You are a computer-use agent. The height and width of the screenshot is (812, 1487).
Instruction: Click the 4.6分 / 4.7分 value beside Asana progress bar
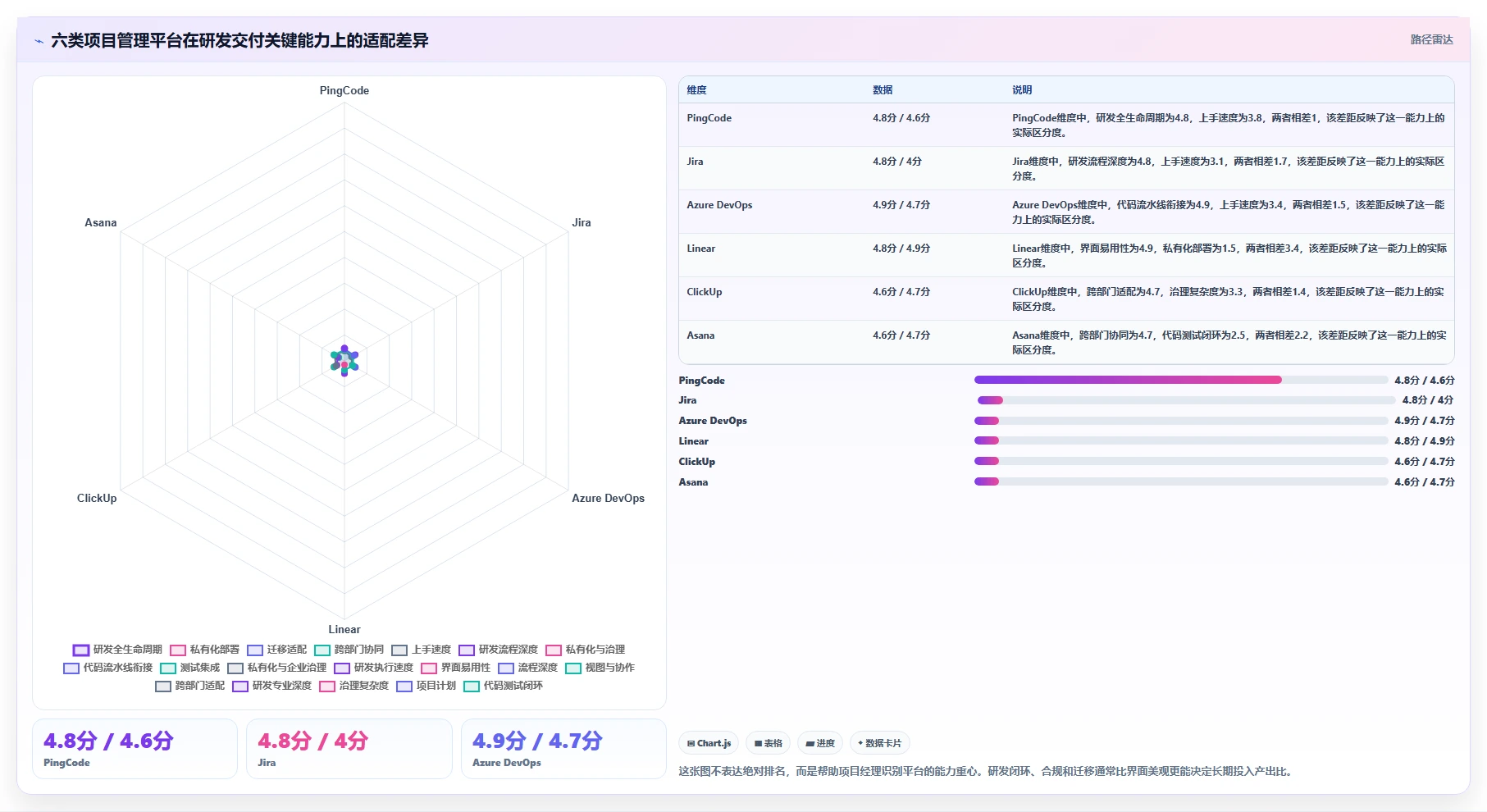click(1424, 482)
